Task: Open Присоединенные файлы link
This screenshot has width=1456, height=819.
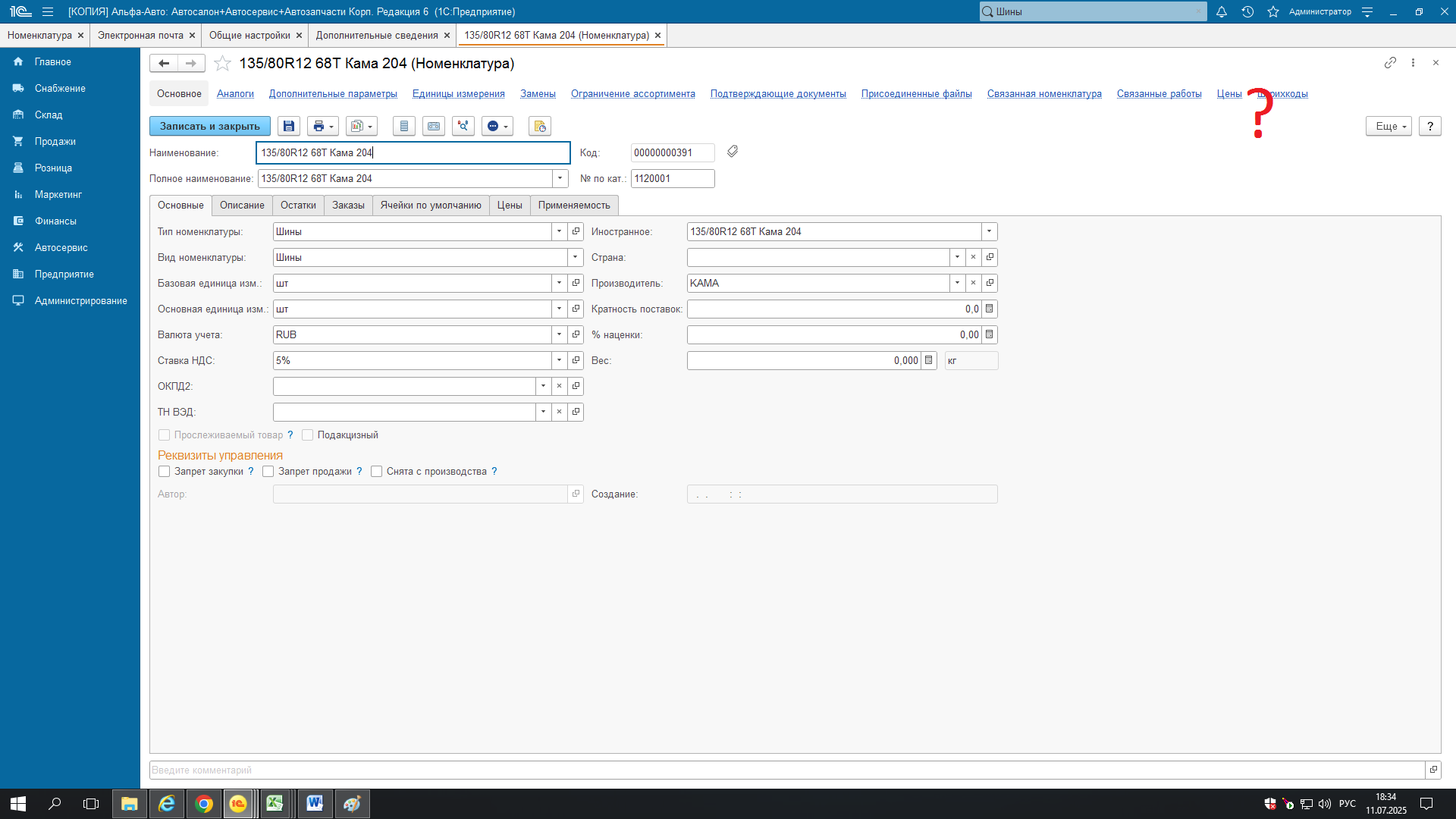Action: [x=917, y=94]
